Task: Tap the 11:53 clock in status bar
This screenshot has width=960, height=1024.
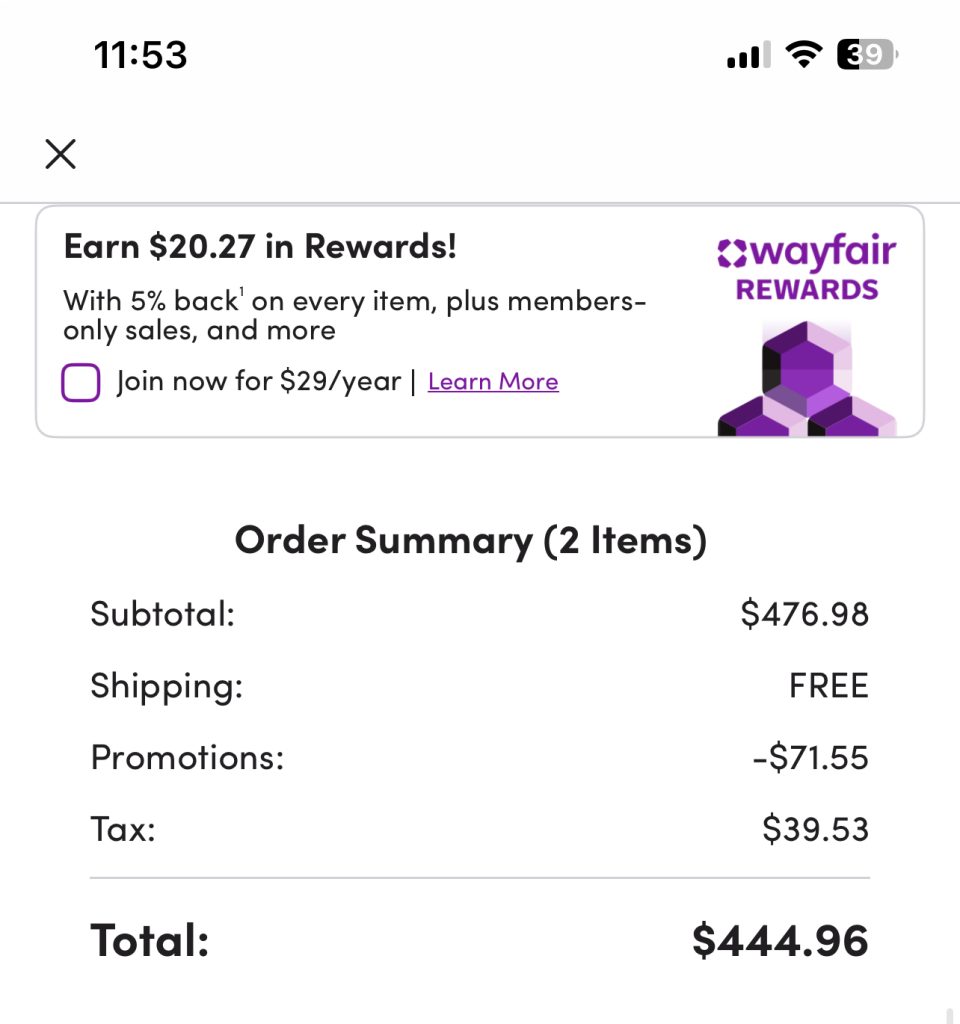Action: tap(141, 55)
